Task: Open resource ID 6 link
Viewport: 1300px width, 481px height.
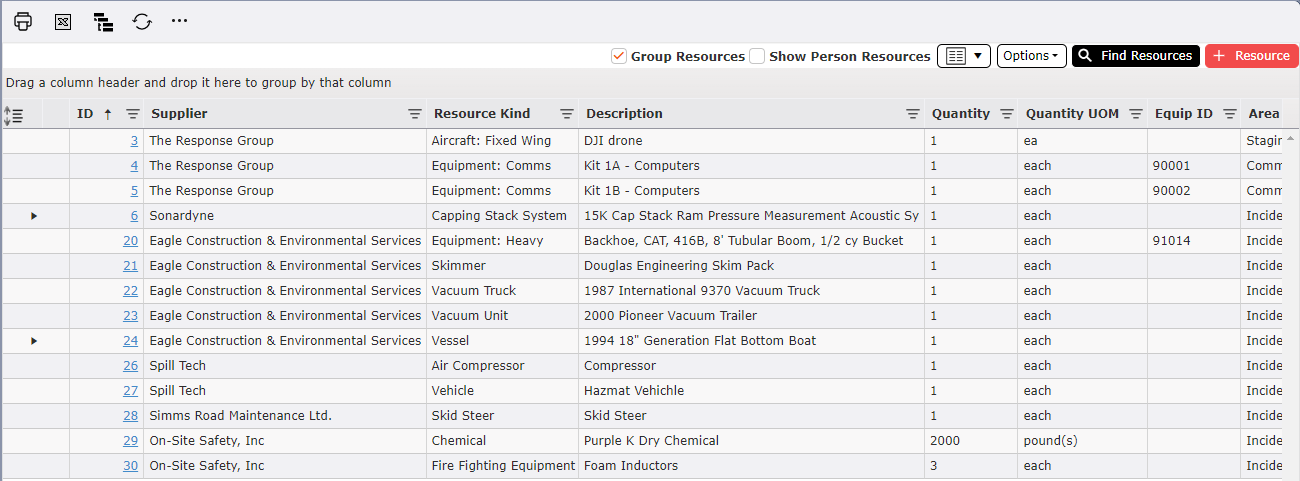Action: click(x=134, y=216)
